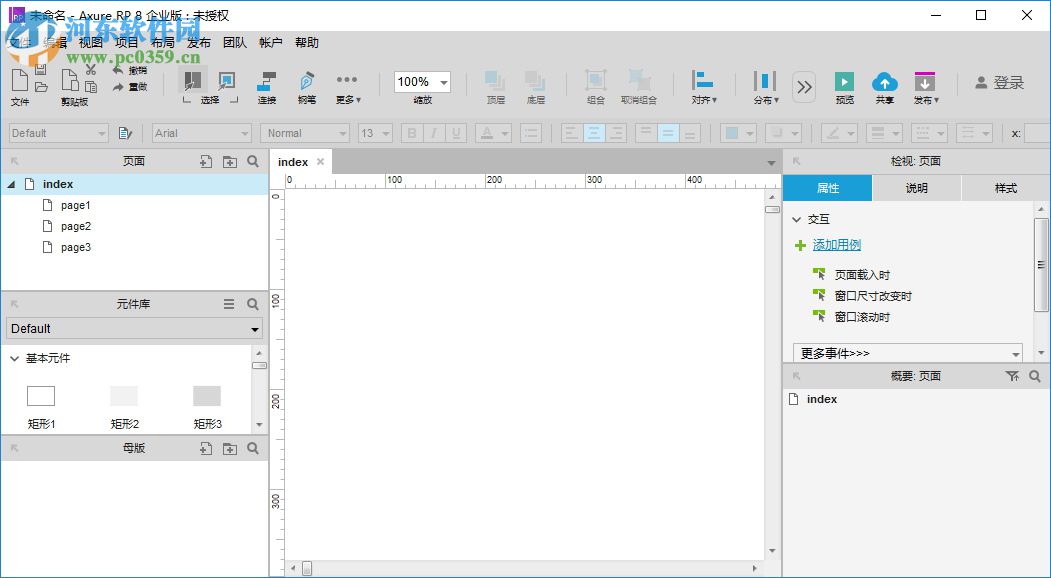Open the 团队 menu
Viewport: 1051px width, 578px height.
235,42
